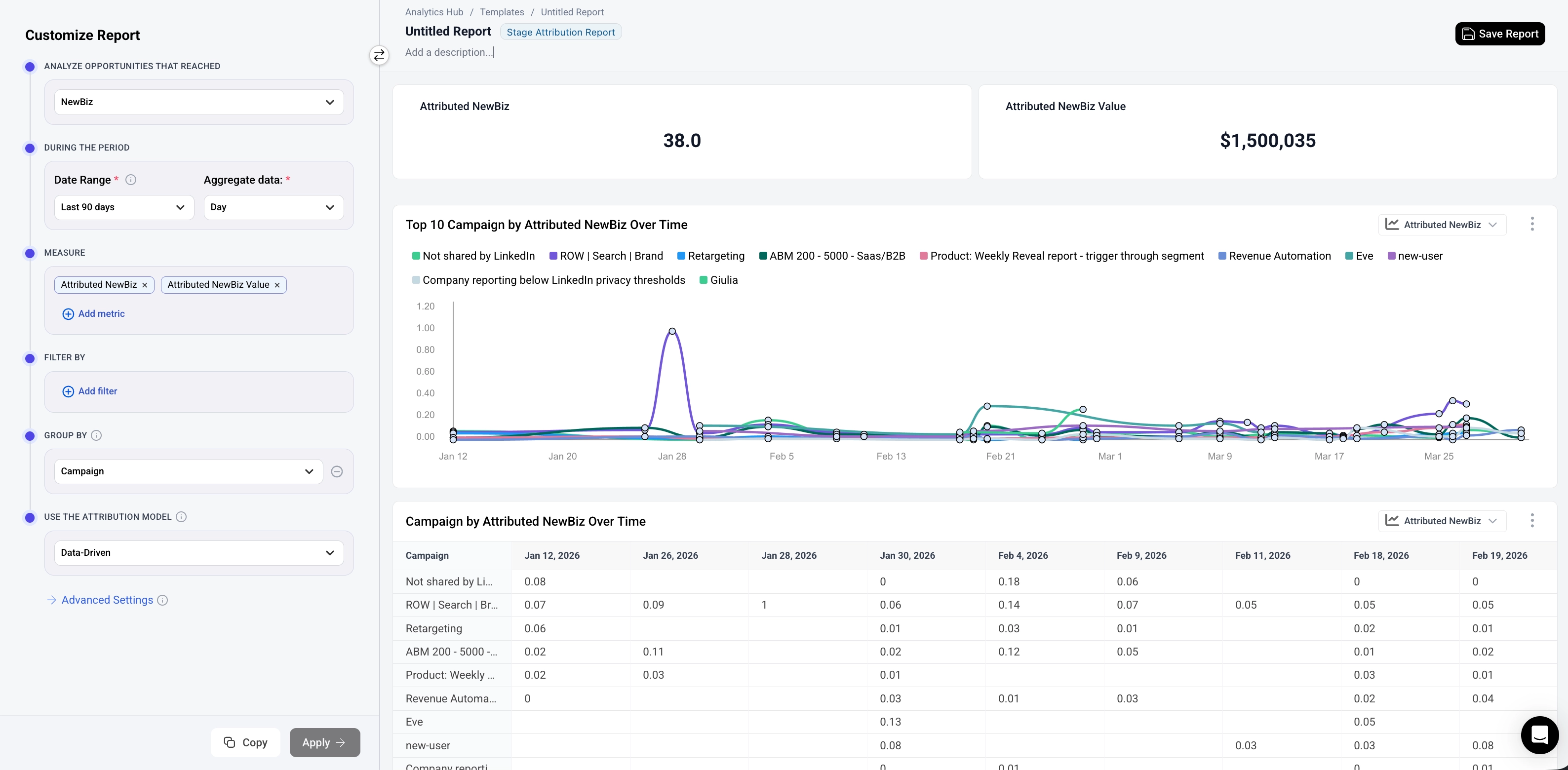Remove the Attributed NewBiz metric tag
This screenshot has width=1568, height=770.
(145, 285)
